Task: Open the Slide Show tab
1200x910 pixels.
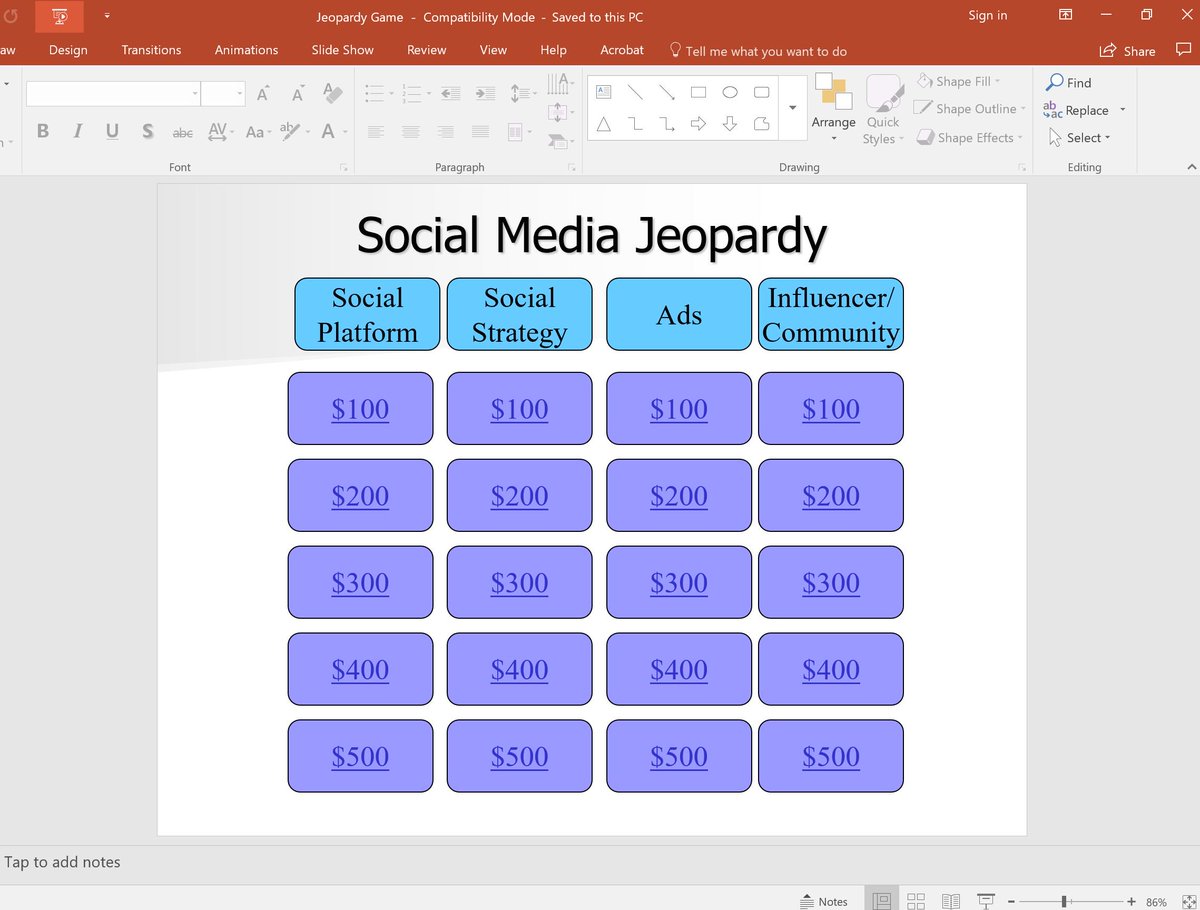Action: tap(342, 50)
